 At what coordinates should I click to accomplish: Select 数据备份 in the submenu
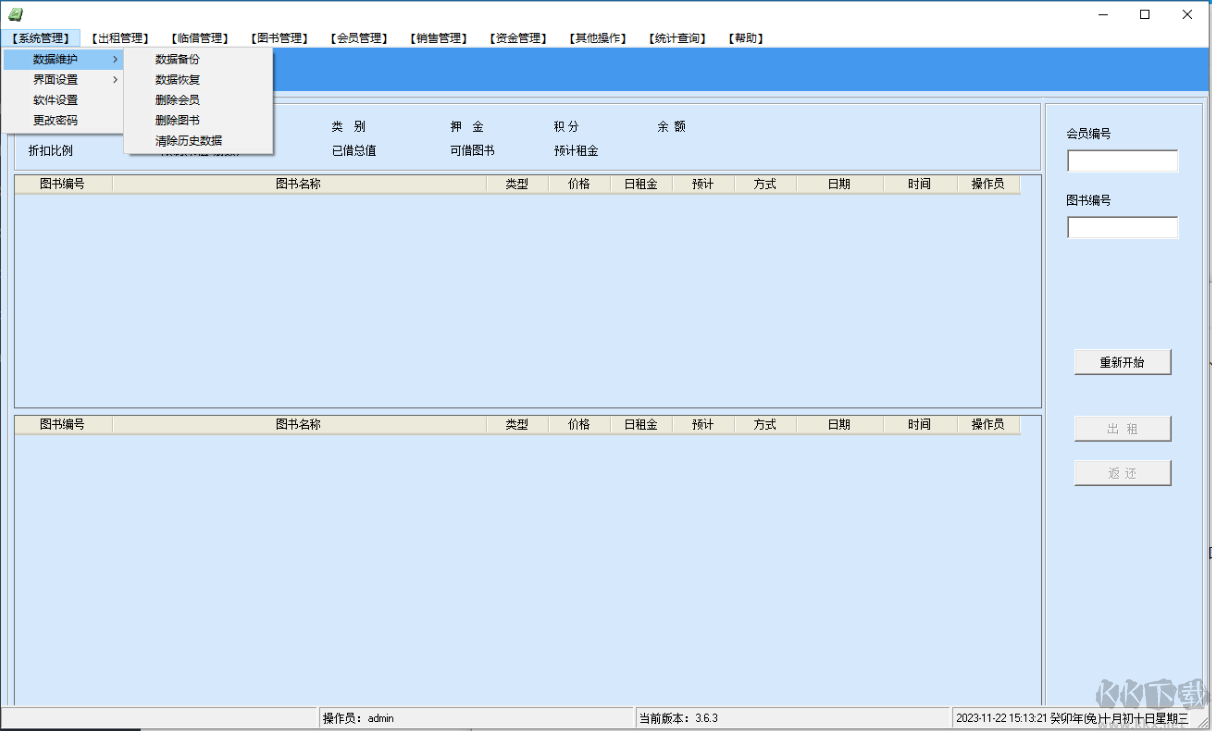pos(198,59)
